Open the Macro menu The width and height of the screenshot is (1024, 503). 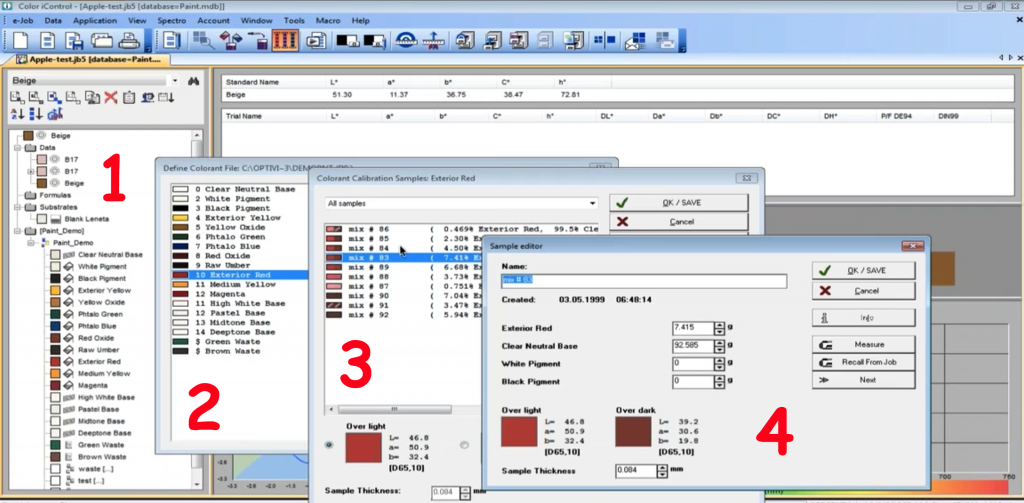(x=329, y=20)
